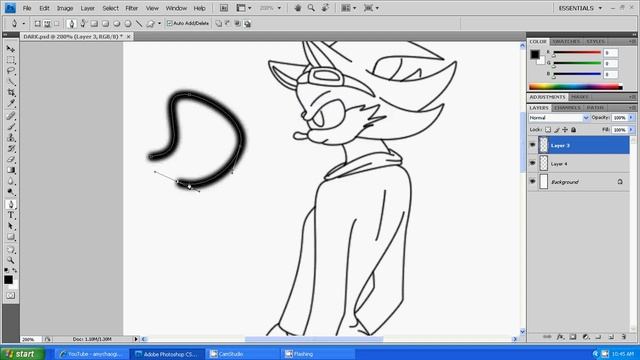Select the Path Selection tool
Image resolution: width=640 pixels, height=360 pixels.
point(11,226)
